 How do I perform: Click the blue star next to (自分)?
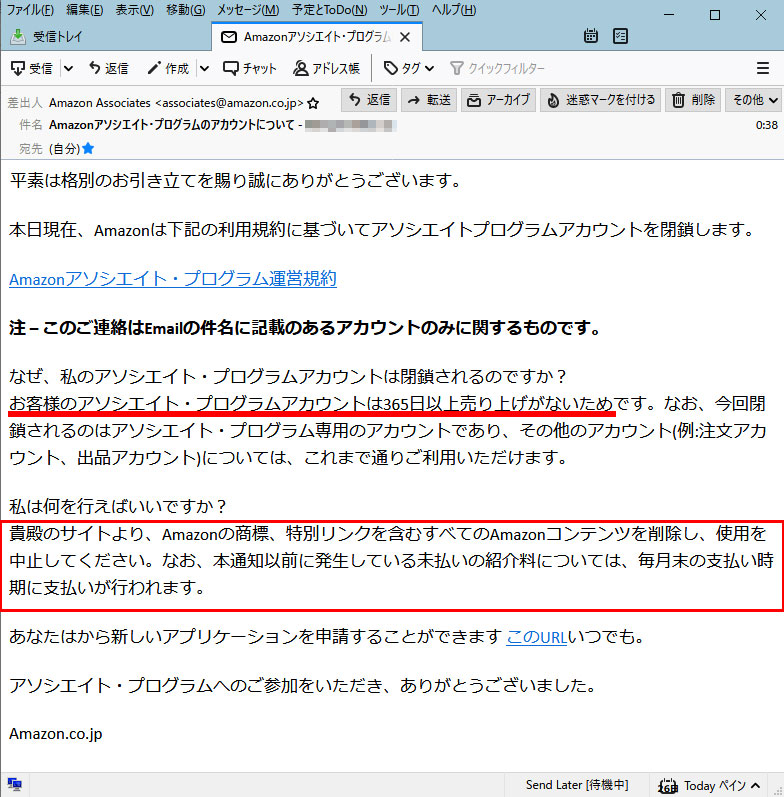(88, 148)
